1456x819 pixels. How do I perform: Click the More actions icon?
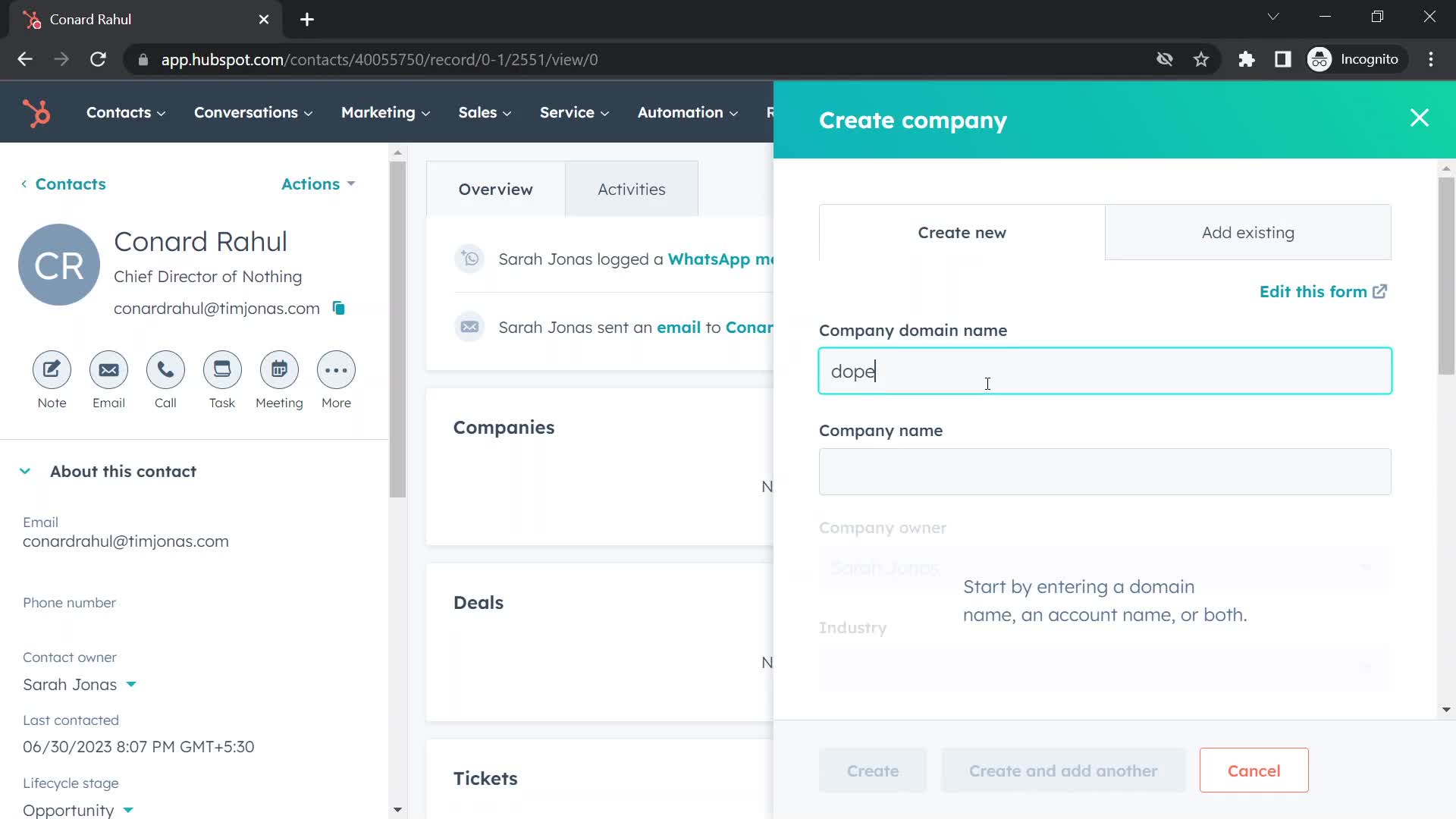coord(336,370)
